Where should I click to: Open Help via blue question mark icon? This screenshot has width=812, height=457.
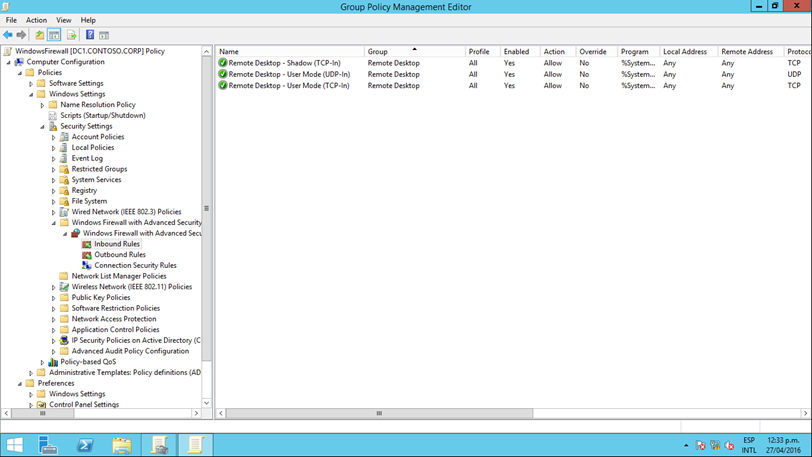click(90, 35)
